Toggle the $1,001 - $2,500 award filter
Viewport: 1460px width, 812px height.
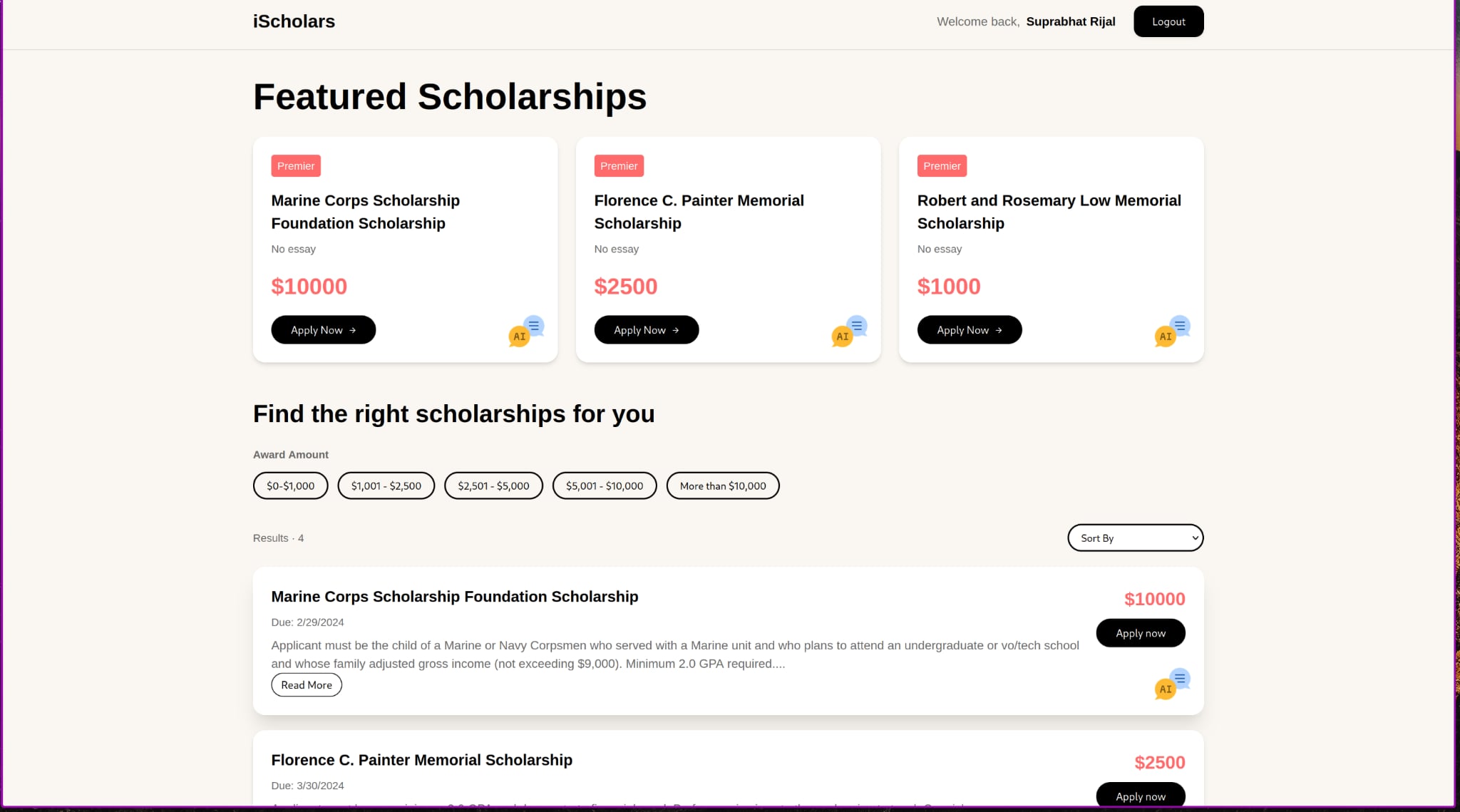(386, 485)
